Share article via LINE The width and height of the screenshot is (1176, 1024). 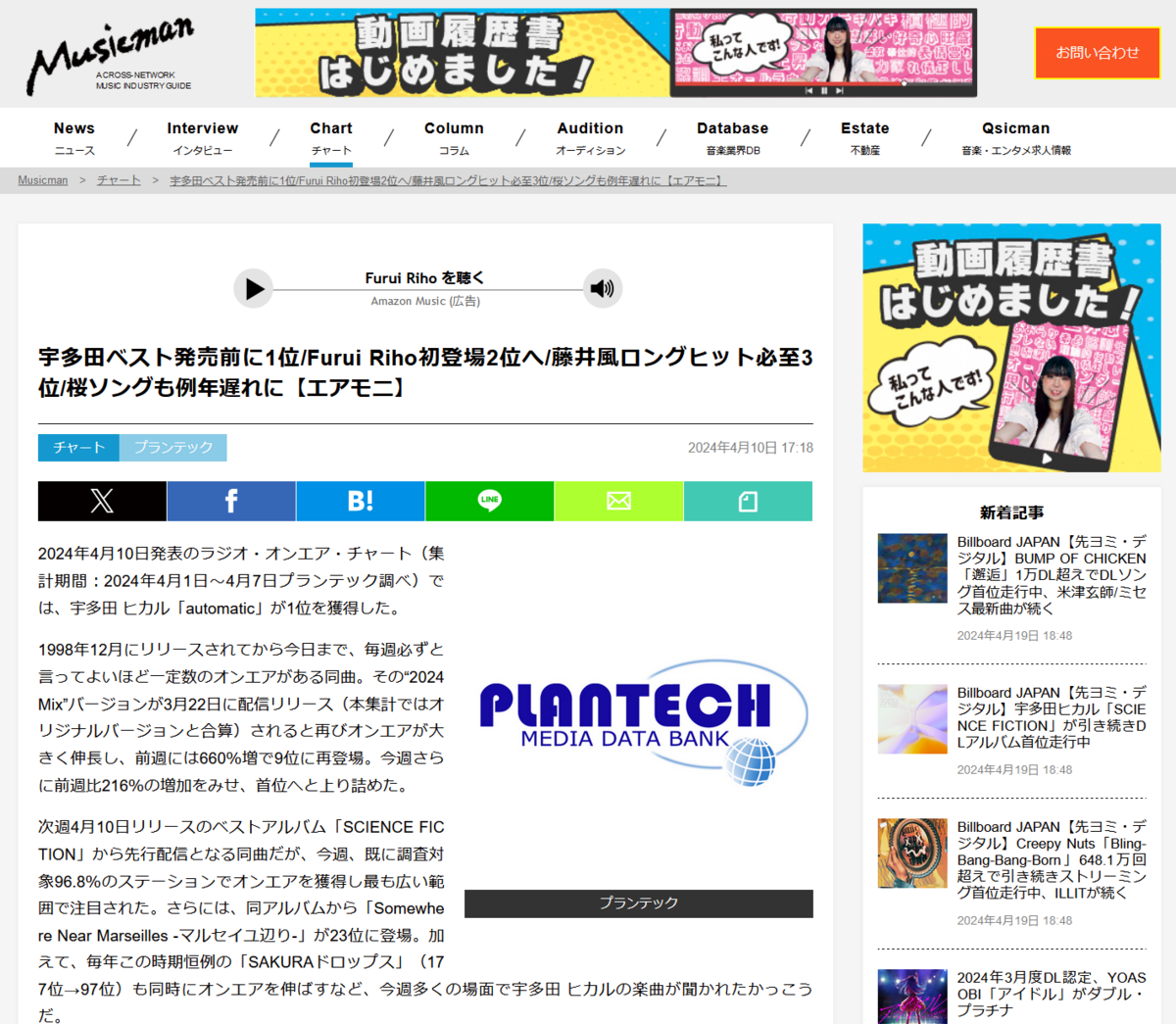tap(490, 501)
